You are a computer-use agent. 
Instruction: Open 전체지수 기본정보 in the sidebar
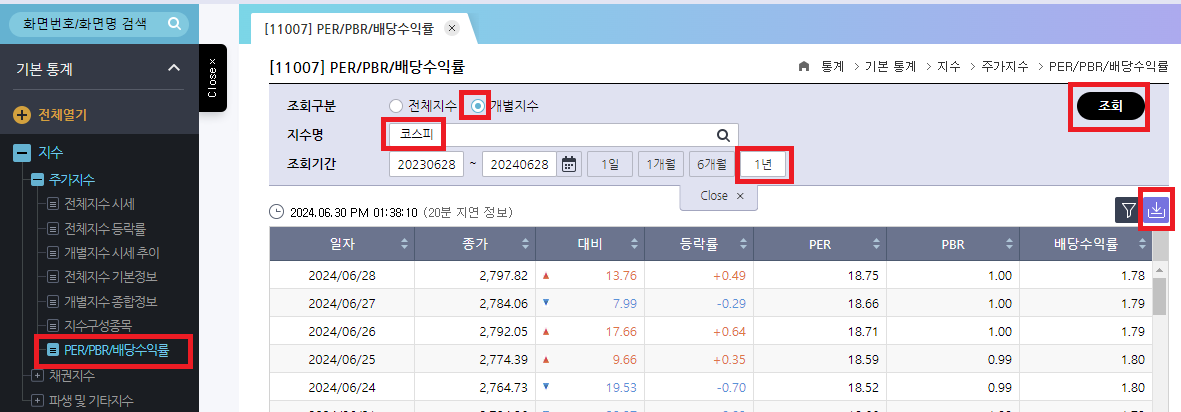click(111, 276)
